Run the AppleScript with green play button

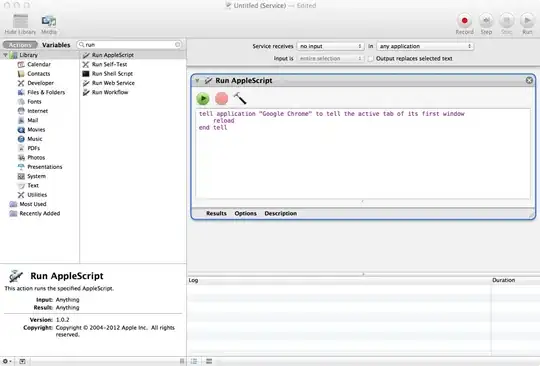pos(203,99)
